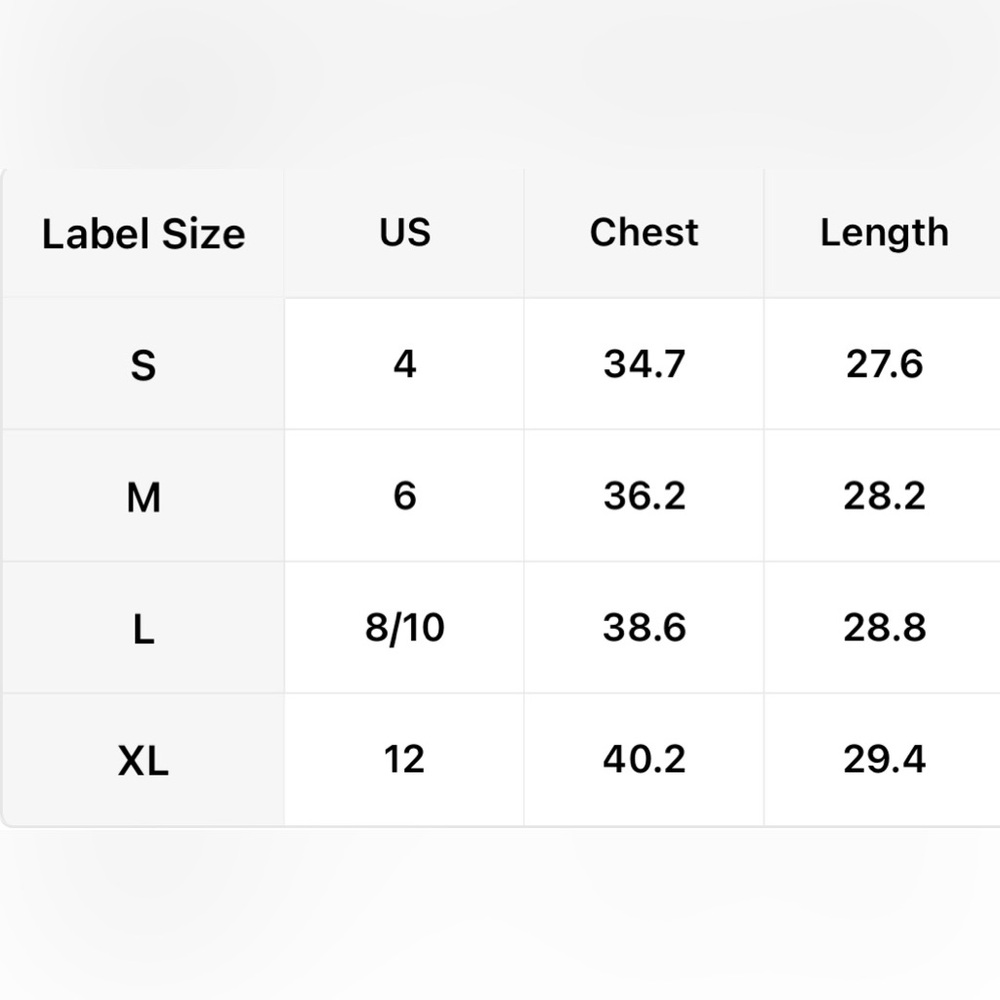The width and height of the screenshot is (1000, 1000).
Task: Click the Chest column header
Action: pyautogui.click(x=644, y=233)
